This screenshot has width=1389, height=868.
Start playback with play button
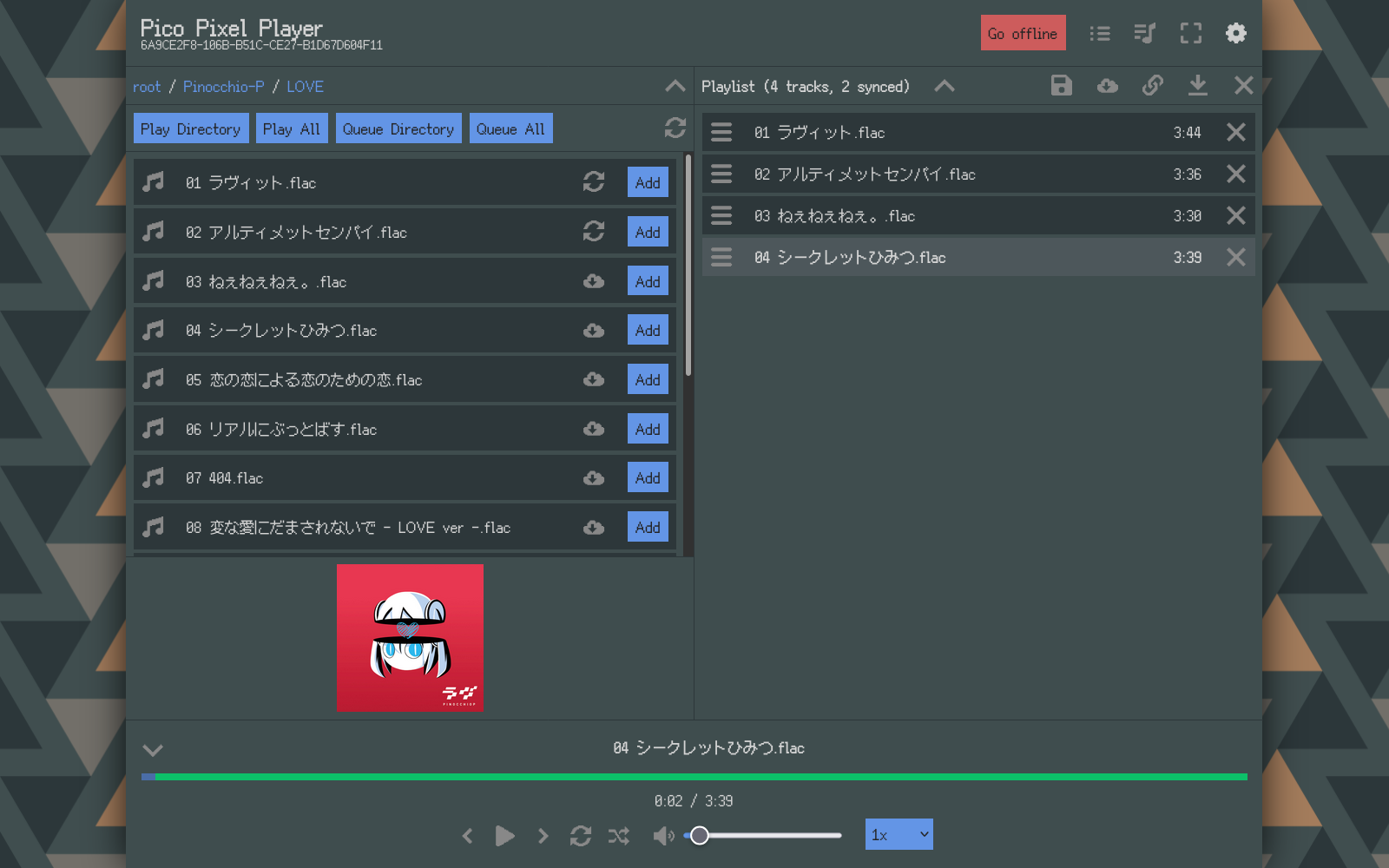pyautogui.click(x=504, y=836)
